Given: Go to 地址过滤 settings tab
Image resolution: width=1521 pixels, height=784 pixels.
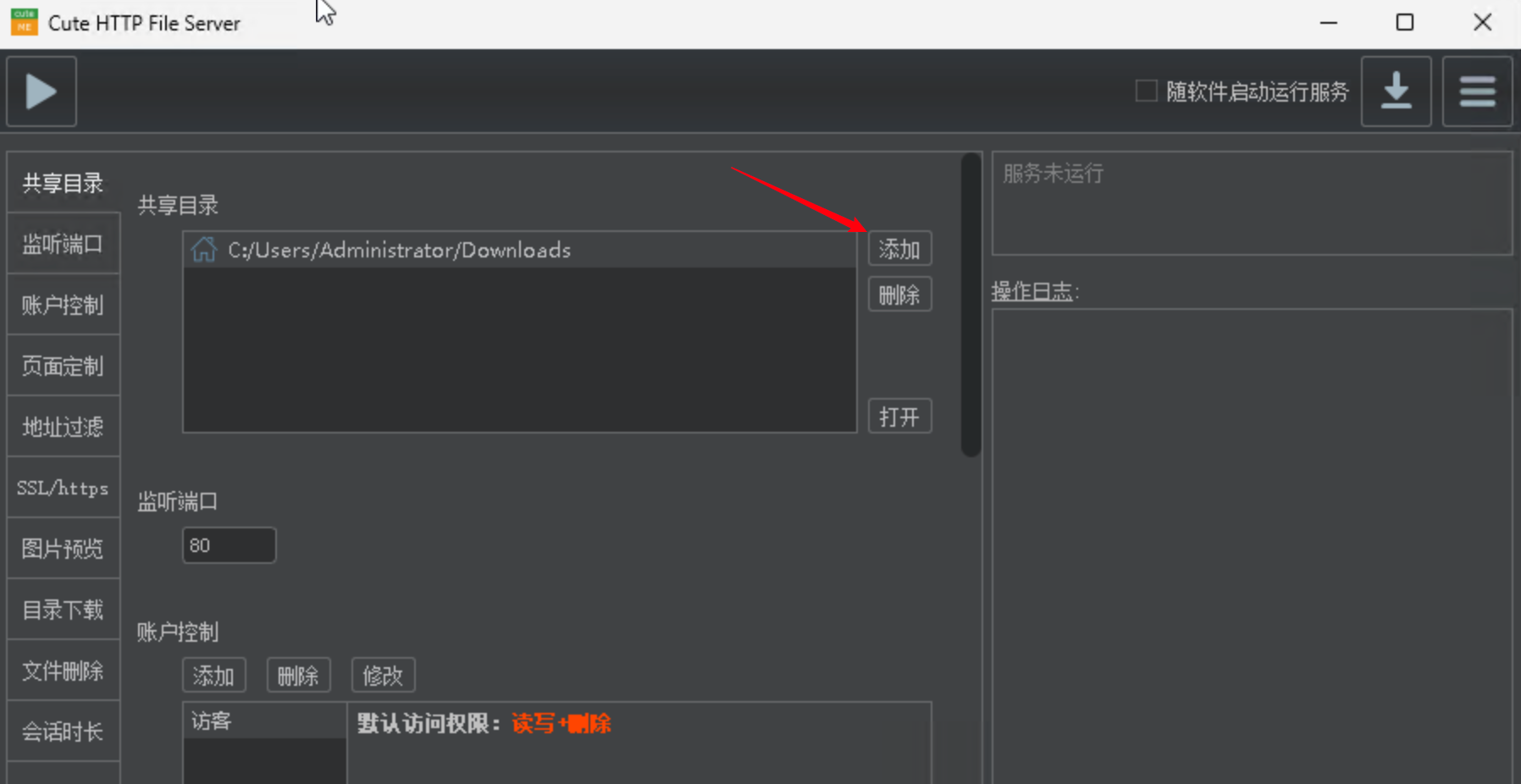Looking at the screenshot, I should click(63, 428).
